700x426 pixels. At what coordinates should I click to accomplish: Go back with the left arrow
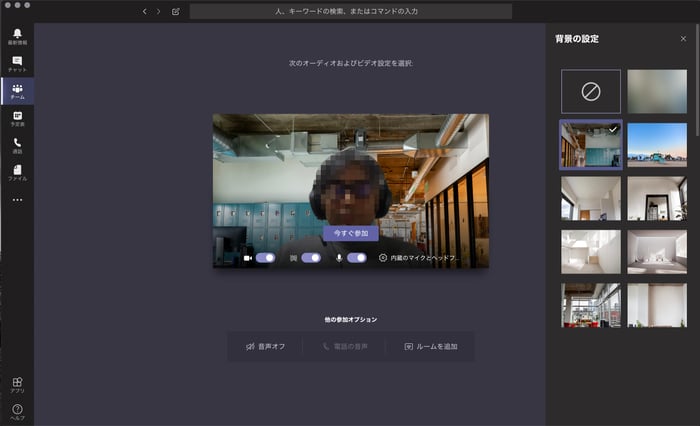coord(144,11)
